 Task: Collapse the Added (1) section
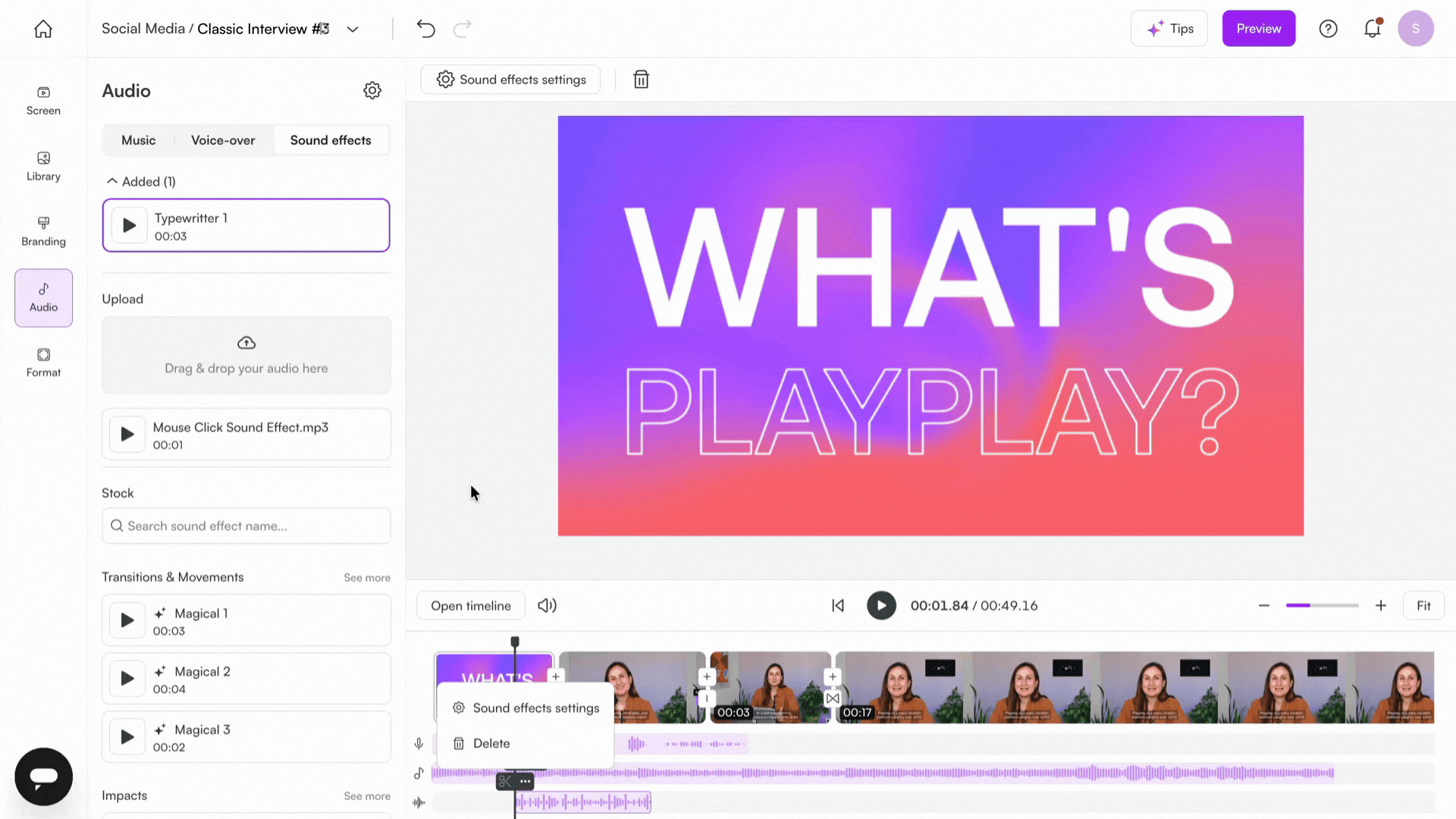point(112,181)
